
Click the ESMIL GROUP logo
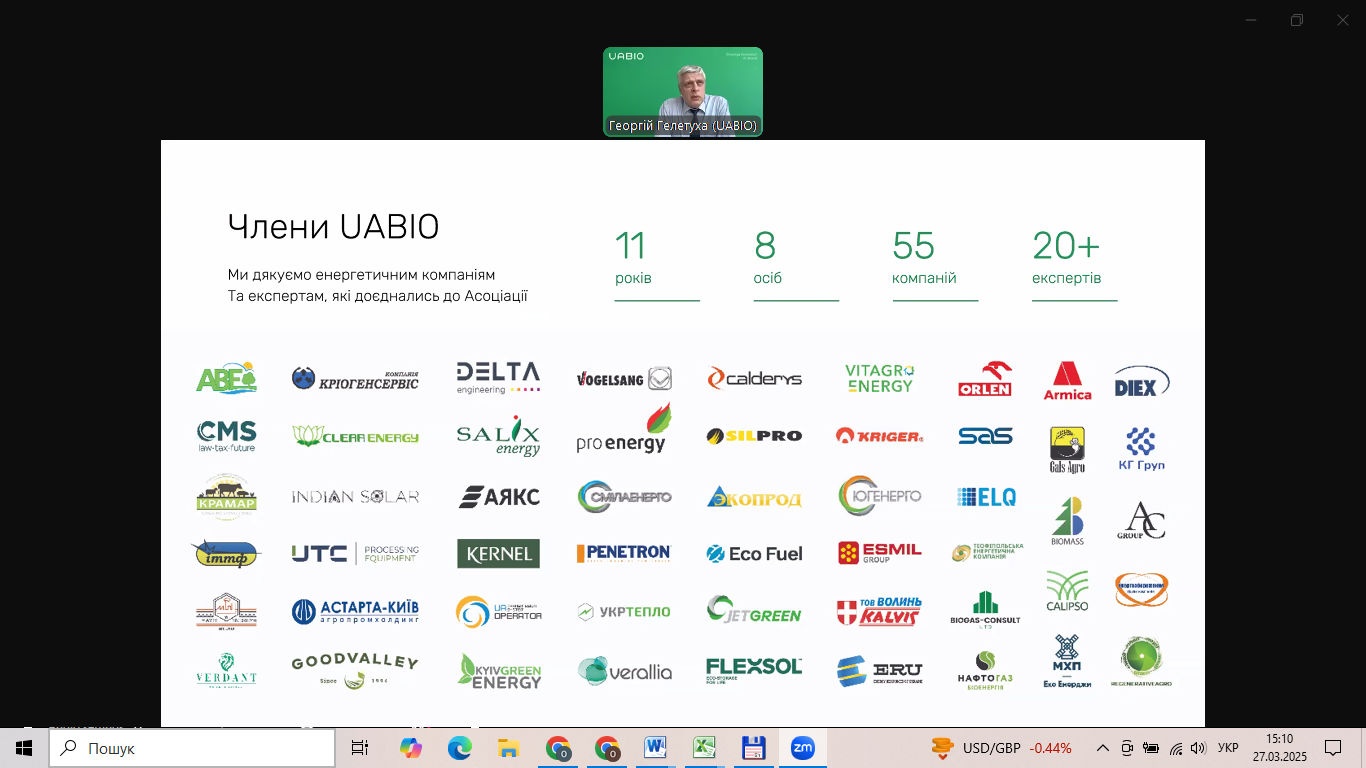tap(880, 553)
